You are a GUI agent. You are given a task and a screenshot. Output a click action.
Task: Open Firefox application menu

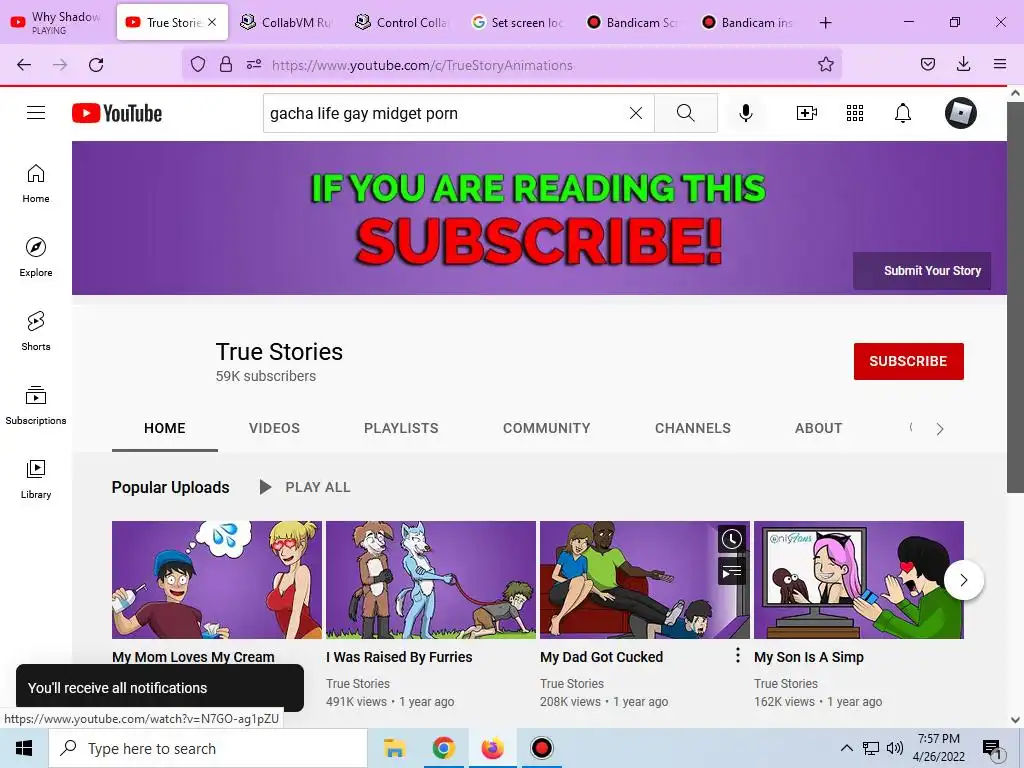click(x=1000, y=64)
